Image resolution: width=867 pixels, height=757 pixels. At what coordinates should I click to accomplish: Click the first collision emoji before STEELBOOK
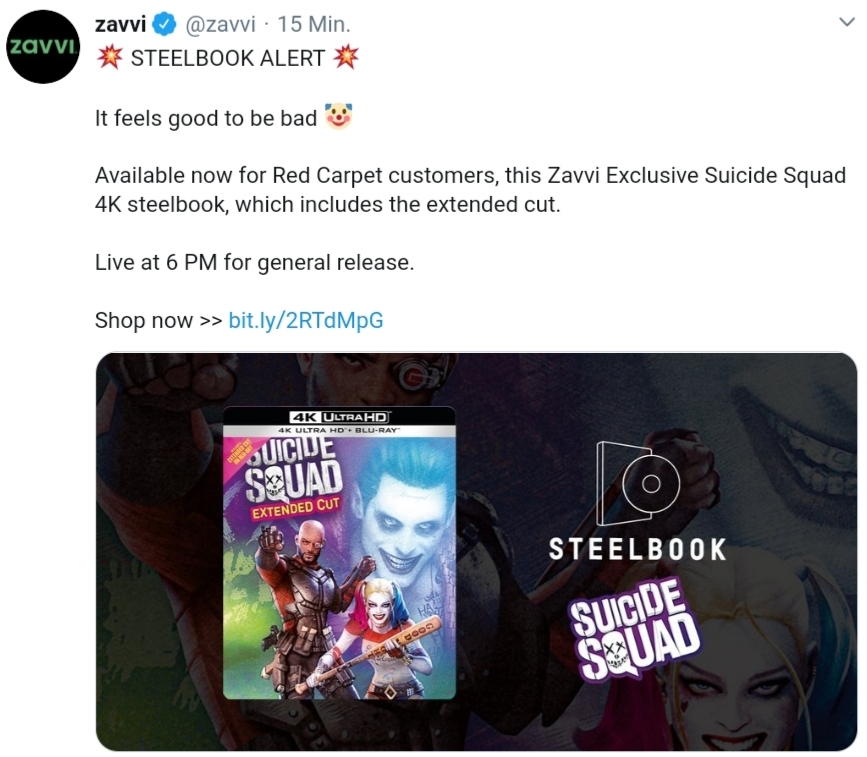(x=110, y=58)
